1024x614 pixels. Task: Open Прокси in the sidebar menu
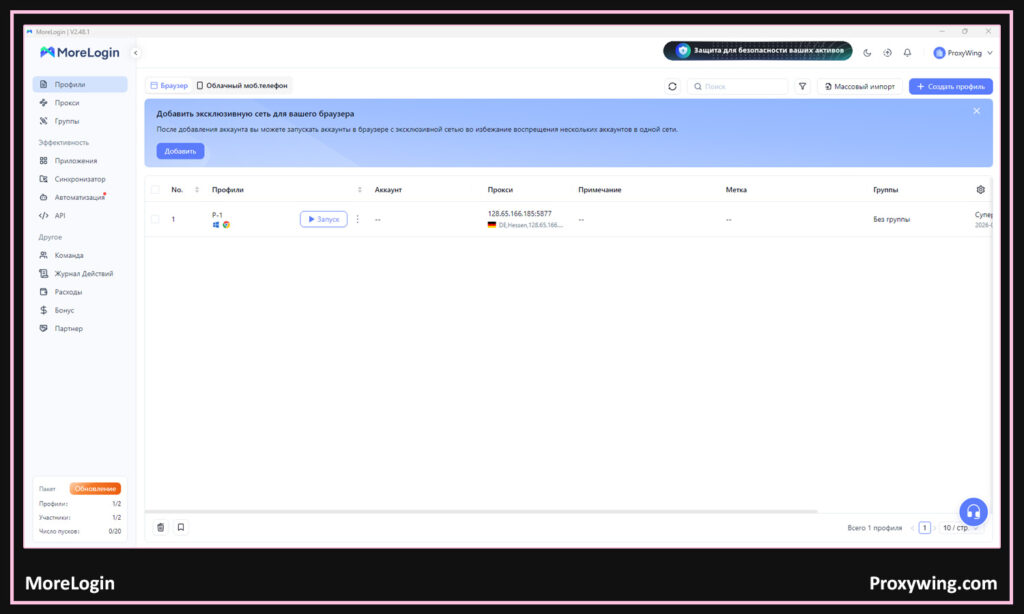coord(67,103)
